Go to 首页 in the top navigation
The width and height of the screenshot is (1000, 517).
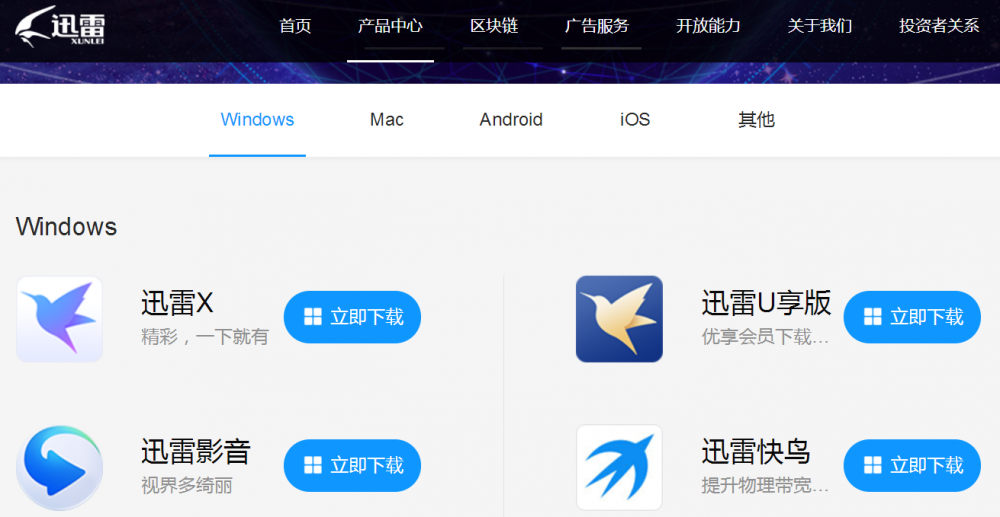[295, 26]
